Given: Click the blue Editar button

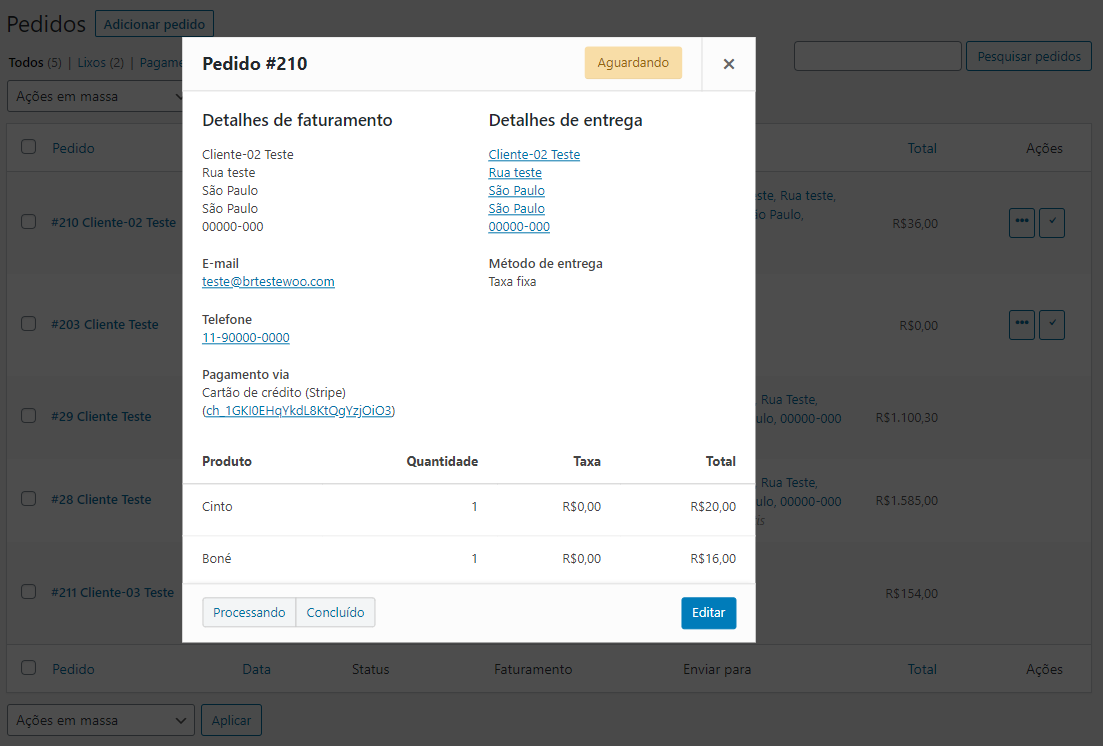Looking at the screenshot, I should [708, 612].
